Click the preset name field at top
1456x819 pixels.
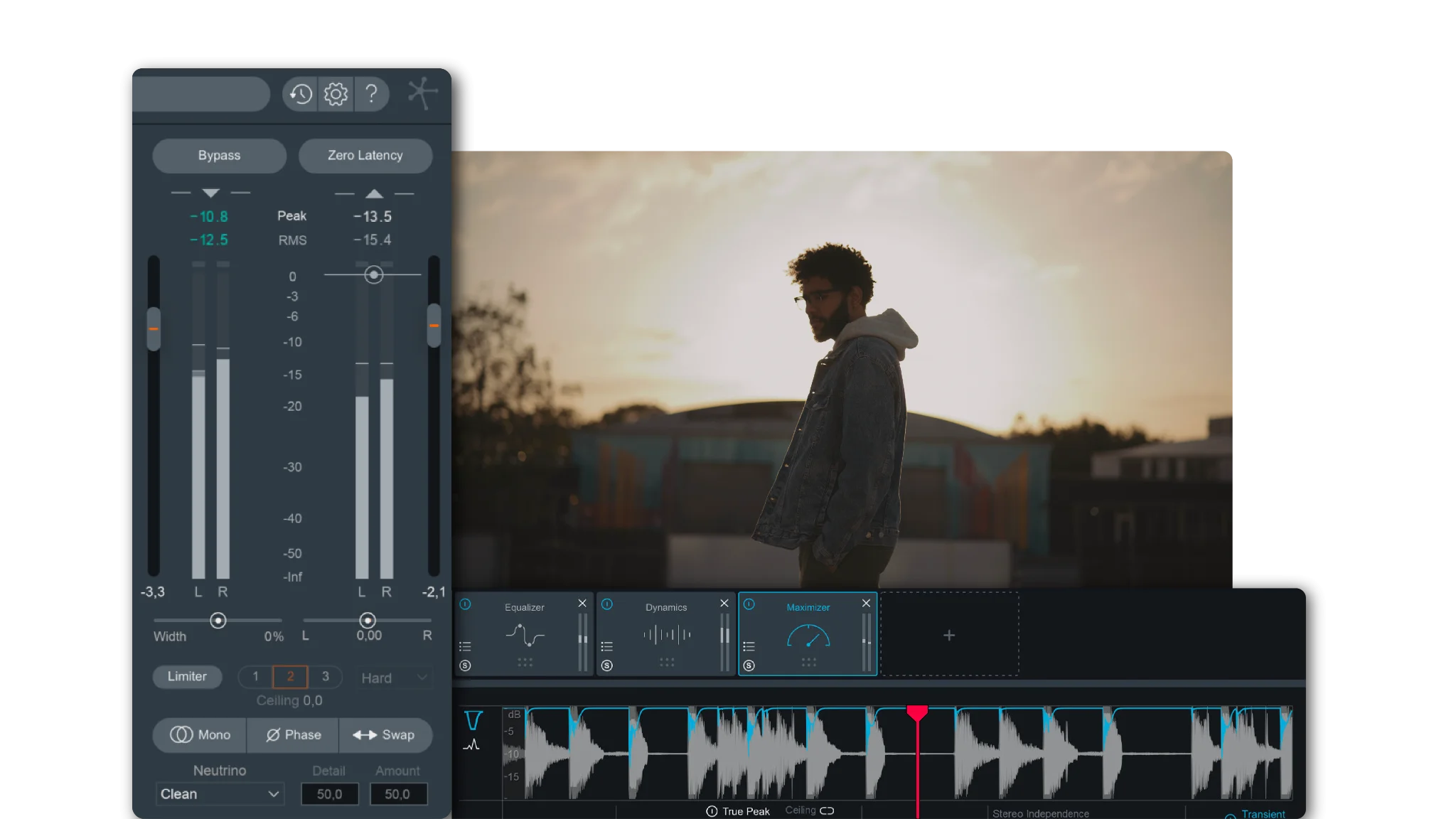[x=201, y=94]
